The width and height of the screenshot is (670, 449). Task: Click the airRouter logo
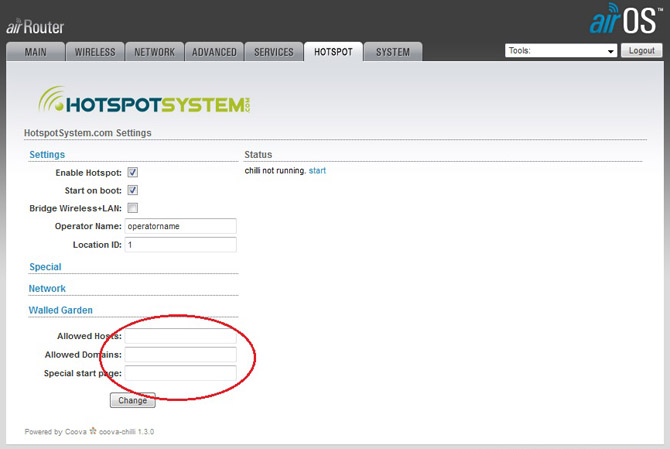(35, 27)
